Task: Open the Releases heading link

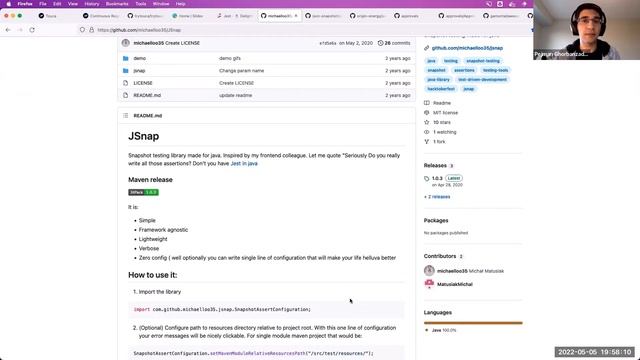Action: click(x=435, y=165)
